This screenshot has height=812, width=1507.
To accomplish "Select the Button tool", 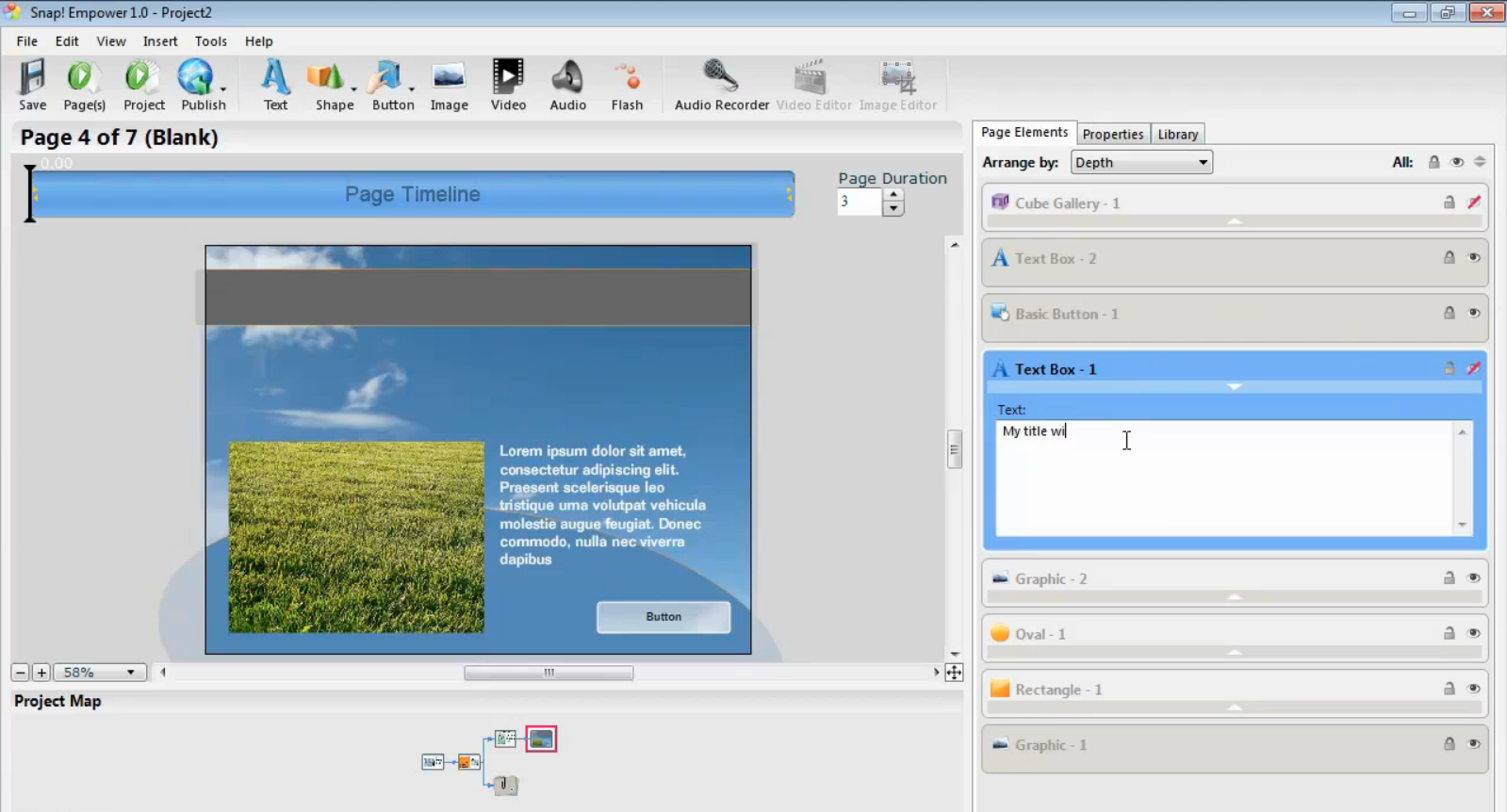I will [x=393, y=86].
